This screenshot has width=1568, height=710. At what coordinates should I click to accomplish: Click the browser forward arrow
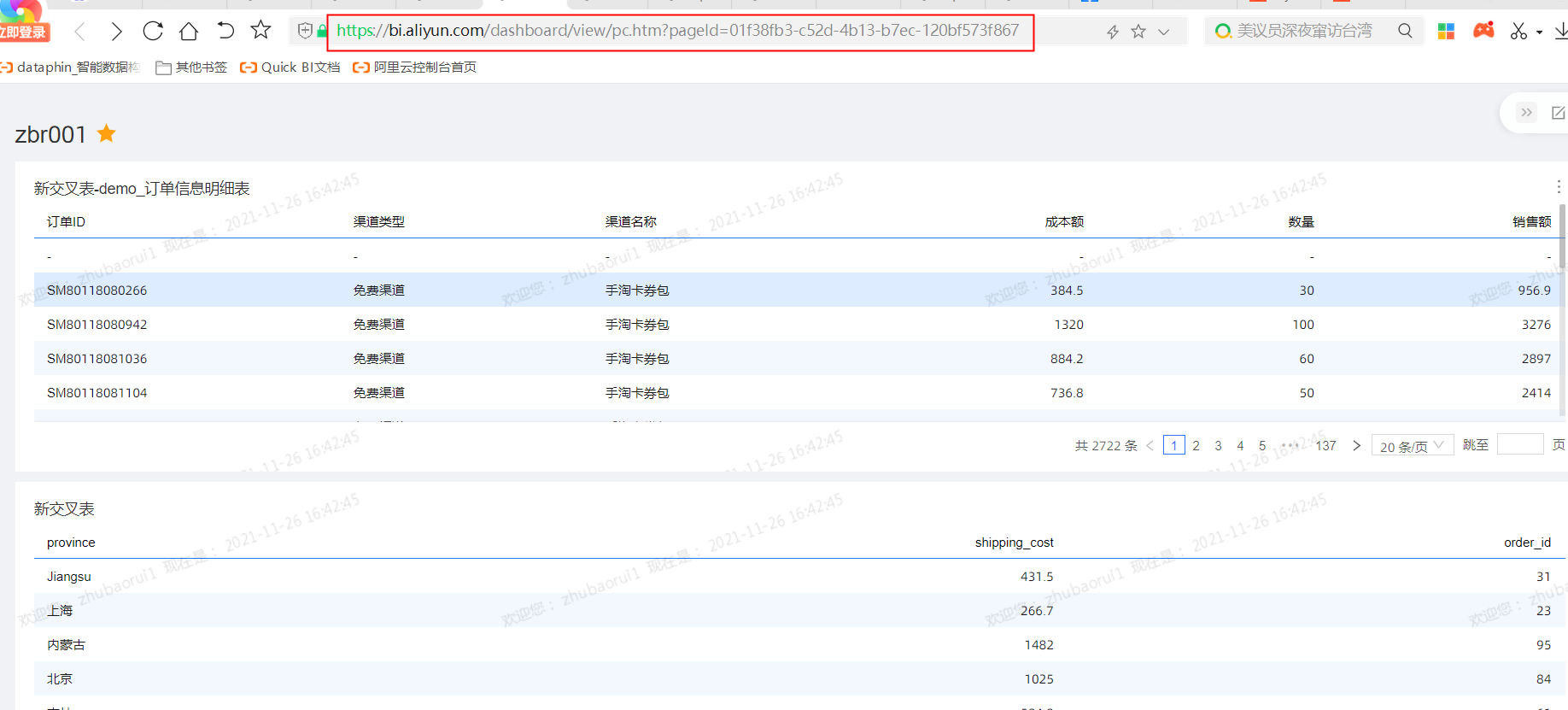pos(116,32)
